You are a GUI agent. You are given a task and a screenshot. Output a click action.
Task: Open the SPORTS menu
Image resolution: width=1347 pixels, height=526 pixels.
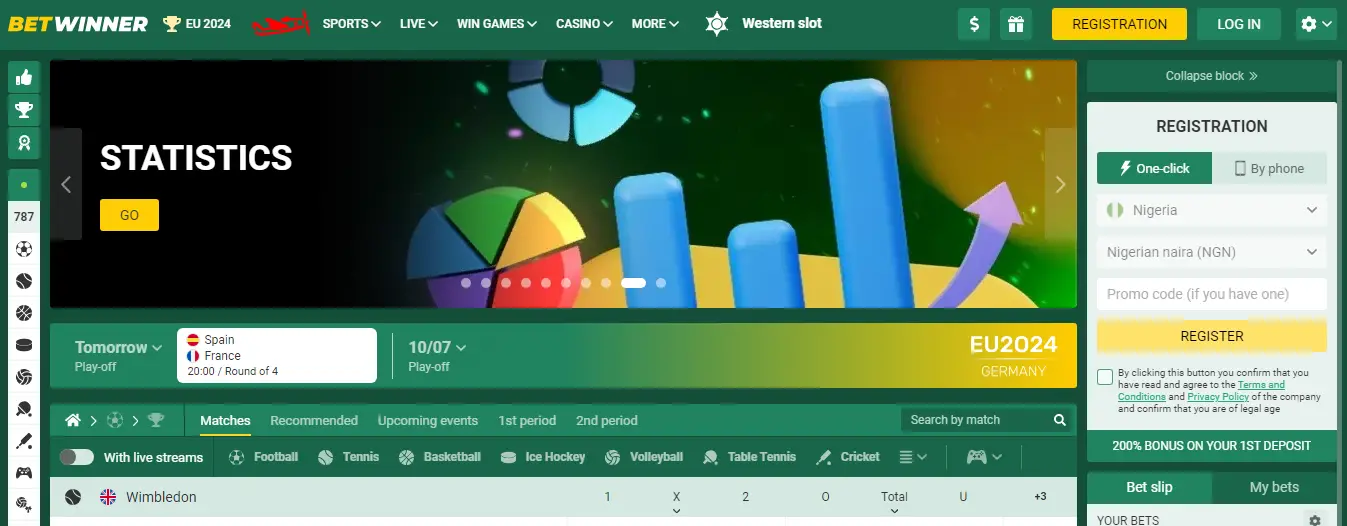[x=351, y=24]
